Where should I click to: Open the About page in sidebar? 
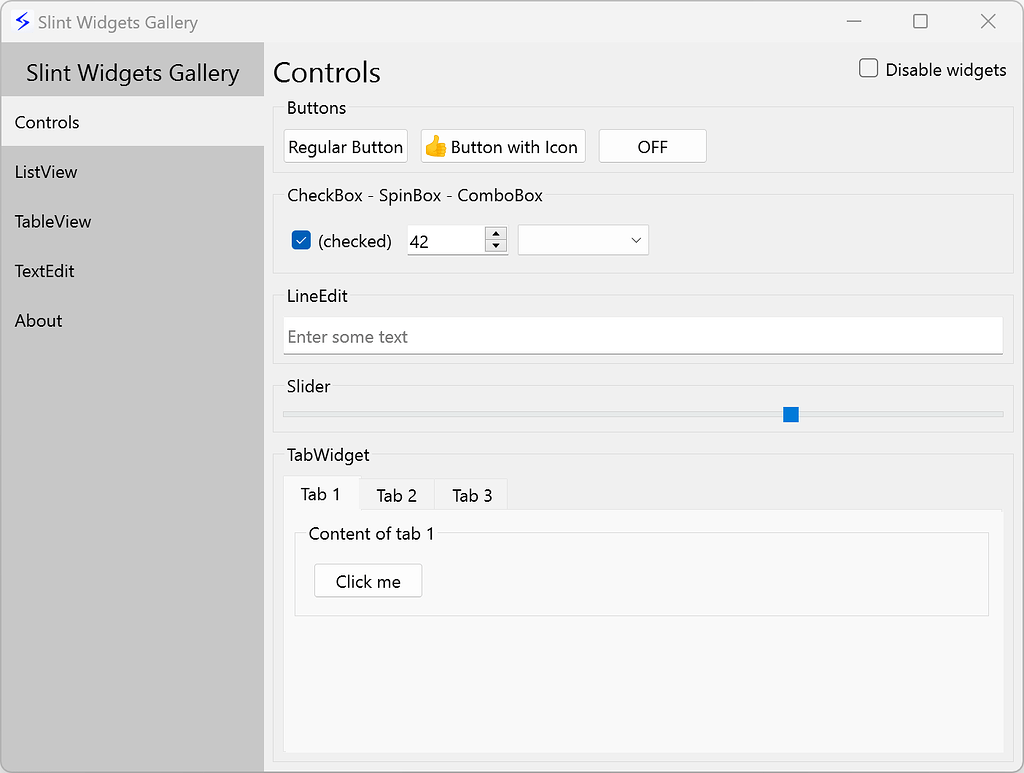[39, 320]
